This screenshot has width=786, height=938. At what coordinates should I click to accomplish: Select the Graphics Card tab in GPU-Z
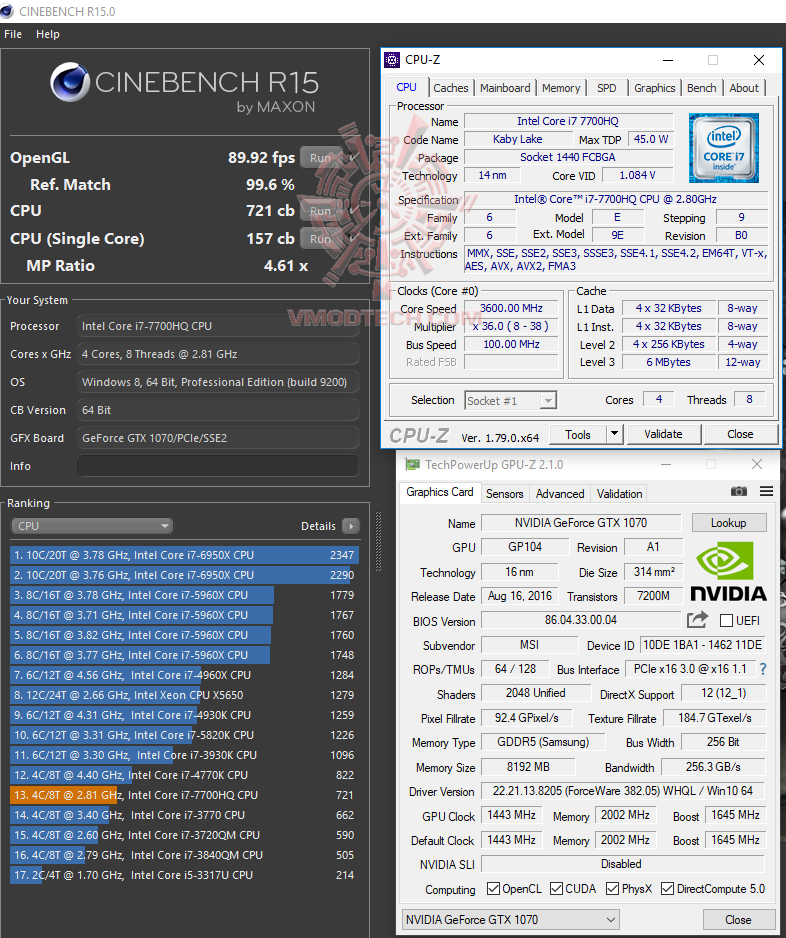click(x=440, y=492)
